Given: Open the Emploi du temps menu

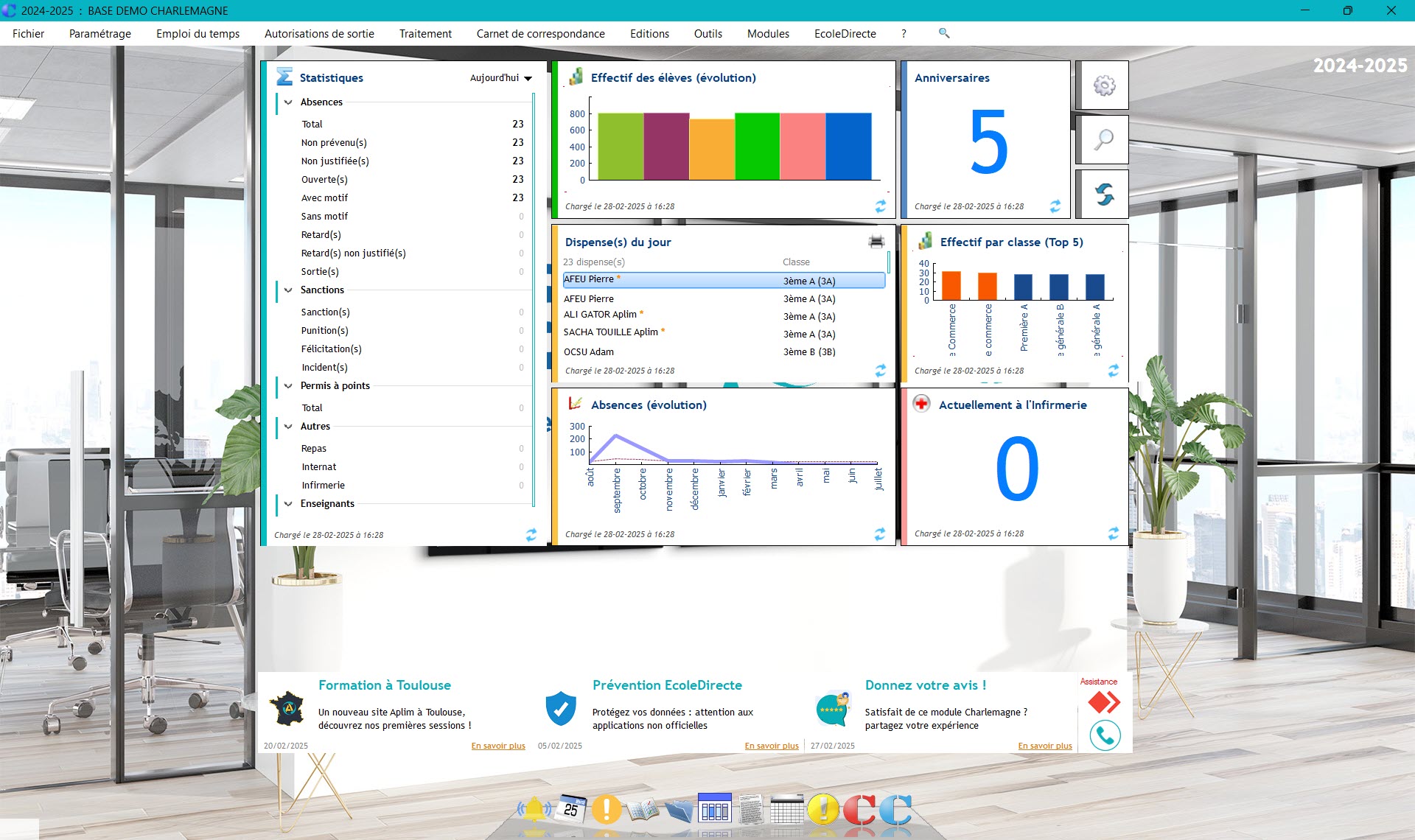Looking at the screenshot, I should [x=198, y=34].
